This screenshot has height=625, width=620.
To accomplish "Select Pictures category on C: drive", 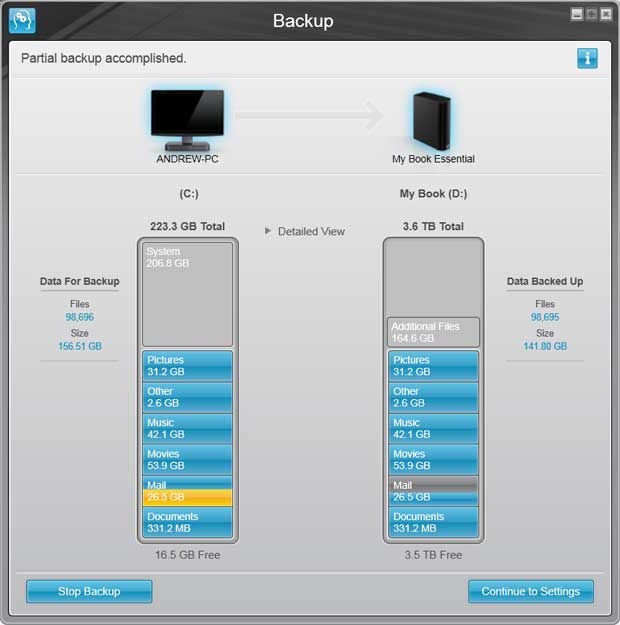I will click(187, 366).
